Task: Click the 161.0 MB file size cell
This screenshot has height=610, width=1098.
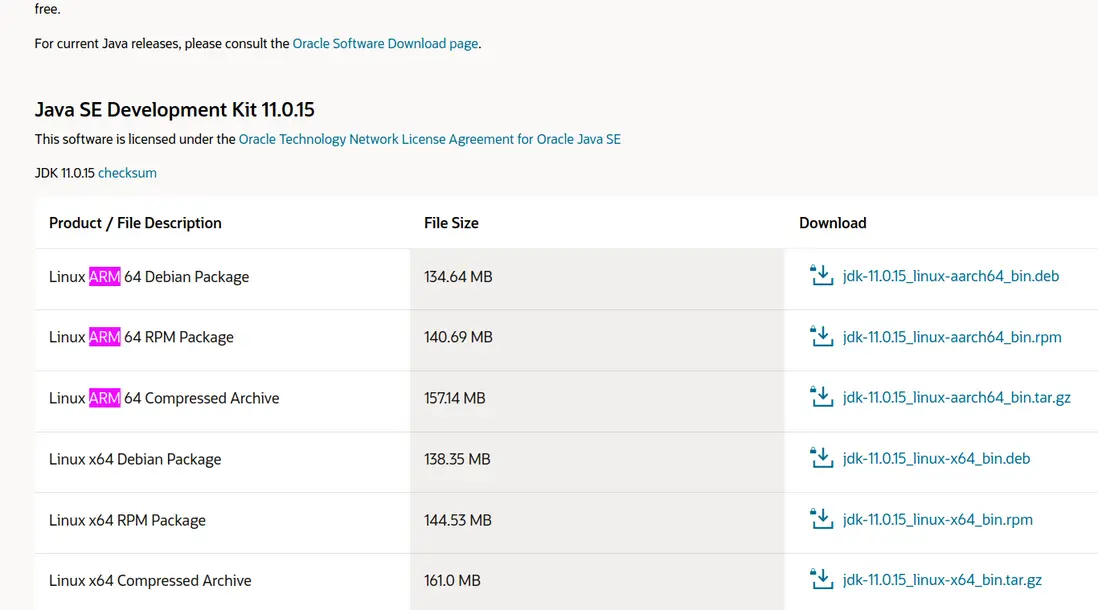Action: [x=452, y=581]
